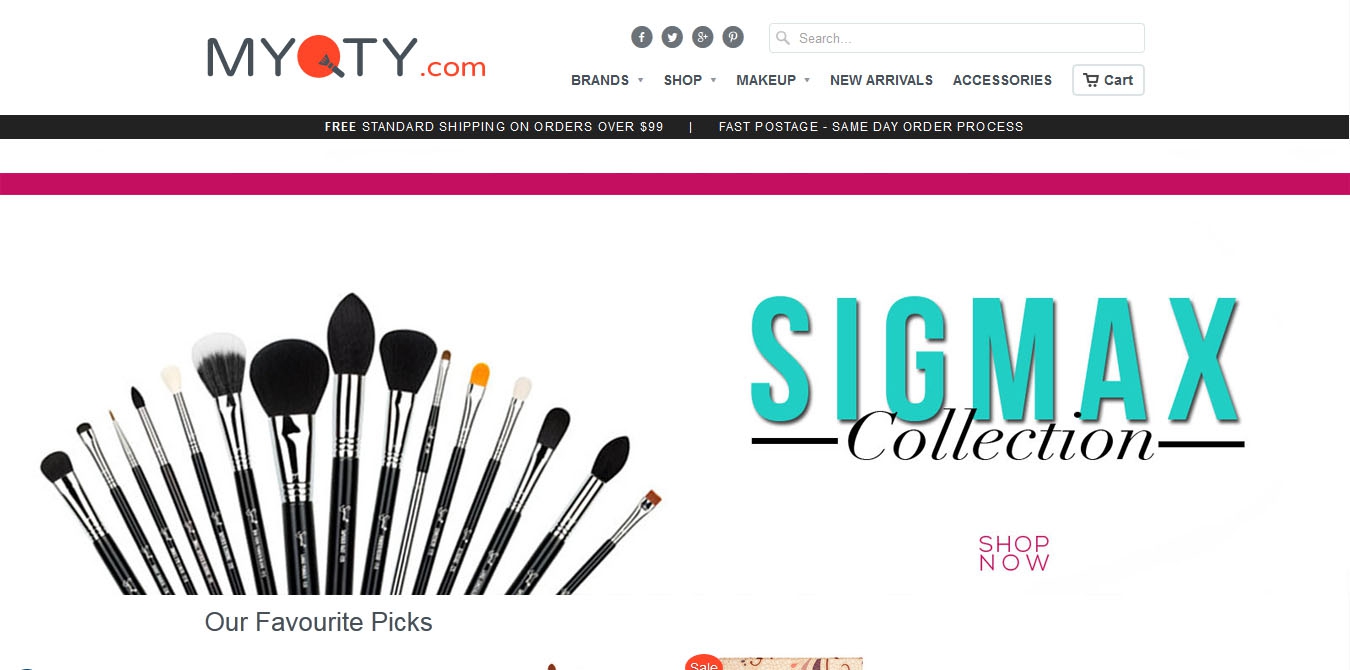Go home via the MYQTY.com logo

tap(346, 57)
